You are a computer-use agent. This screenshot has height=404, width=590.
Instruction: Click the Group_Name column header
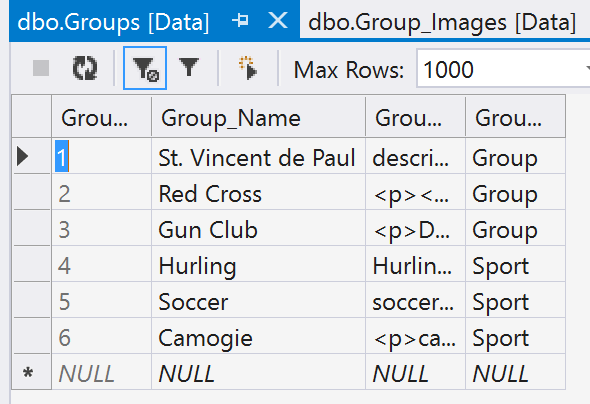[258, 118]
